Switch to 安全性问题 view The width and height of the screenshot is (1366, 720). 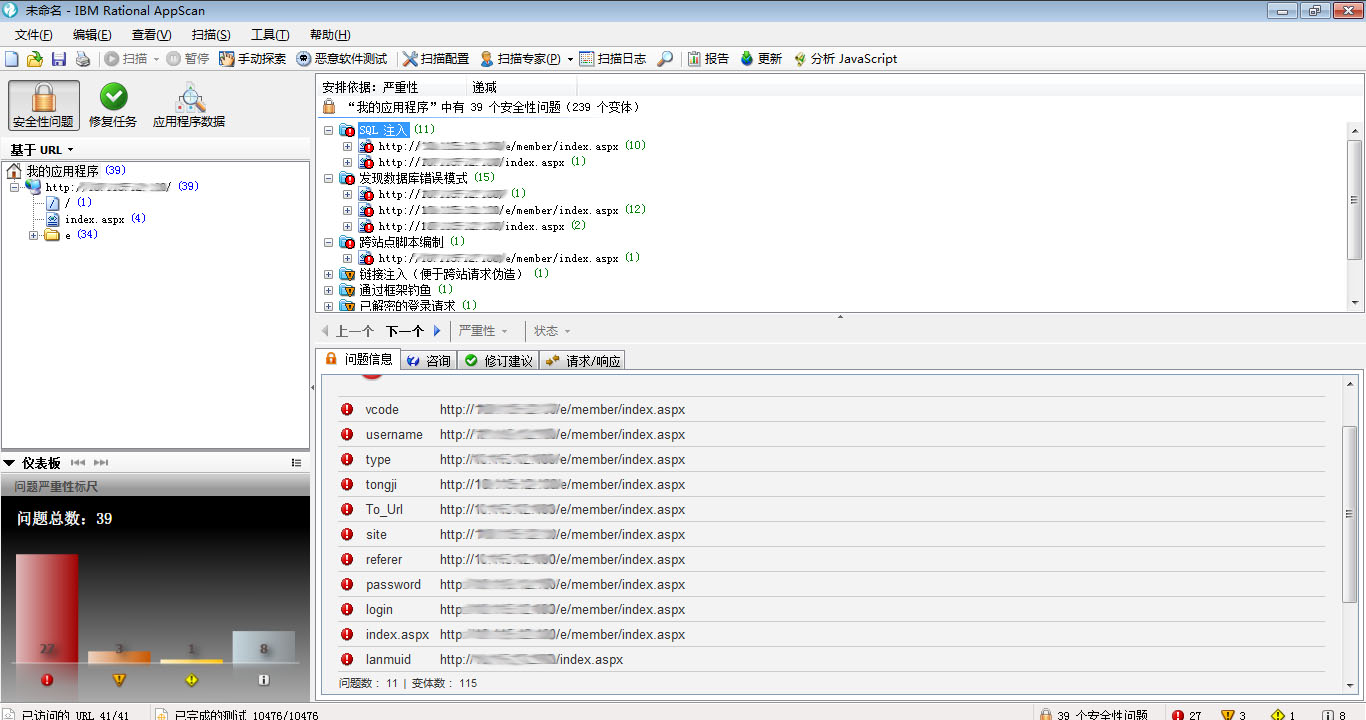44,106
